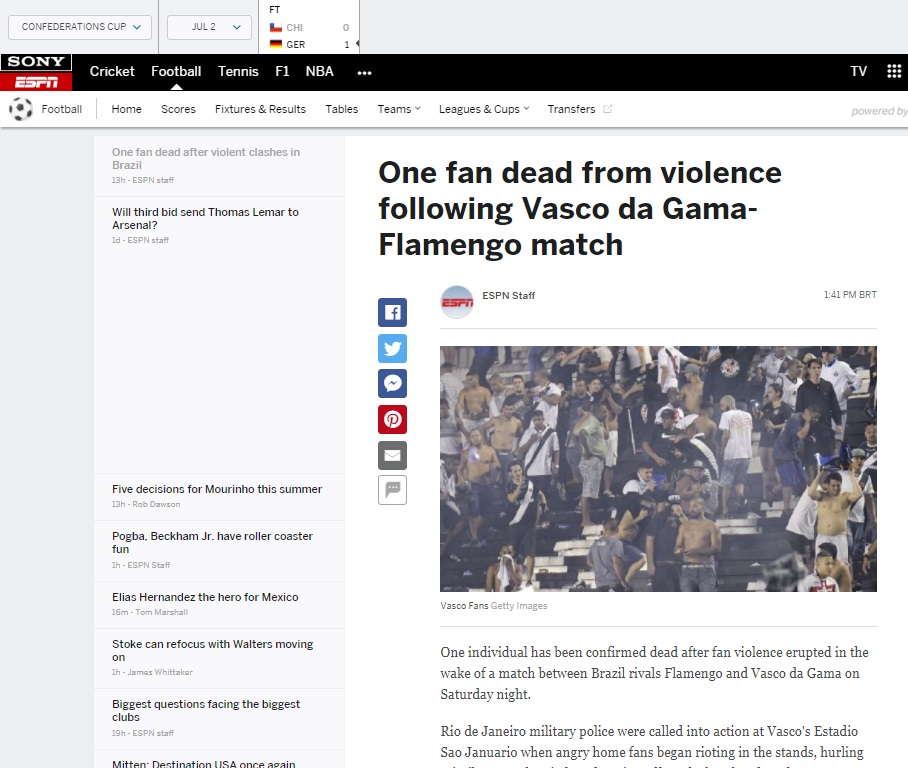The width and height of the screenshot is (908, 768).
Task: Share using Facebook Messenger icon
Action: pyautogui.click(x=392, y=384)
